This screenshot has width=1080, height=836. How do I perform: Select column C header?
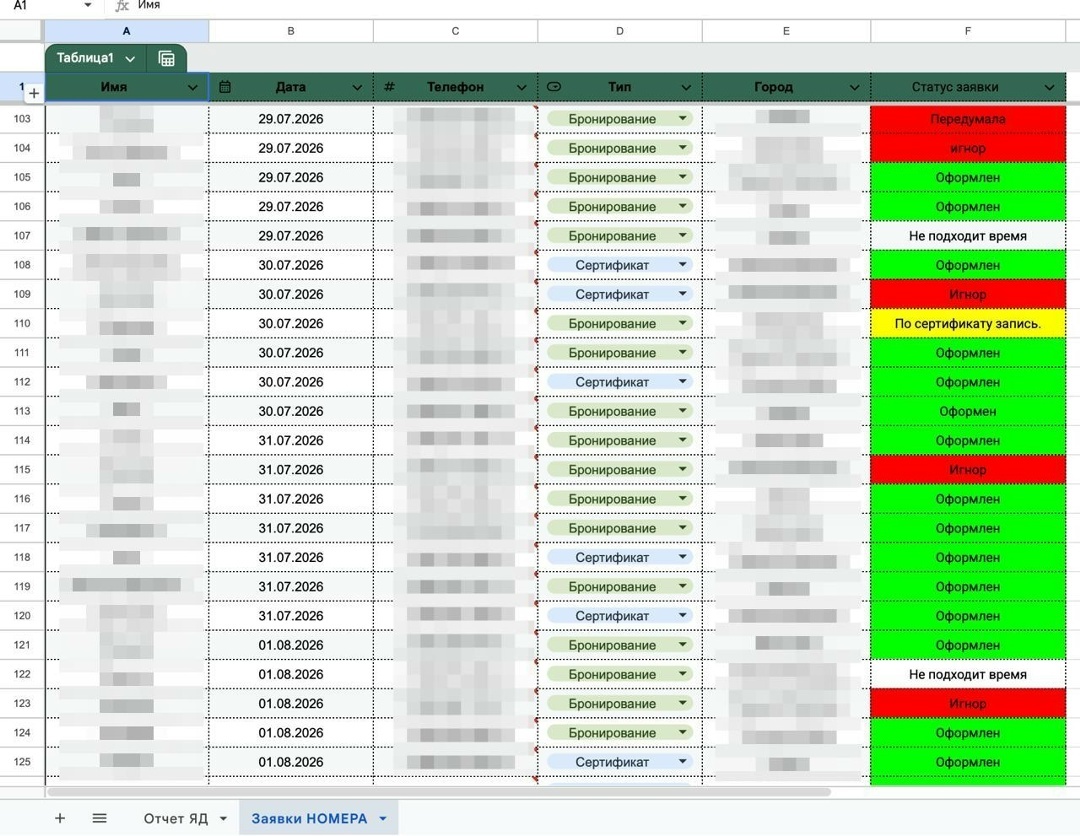[x=455, y=31]
